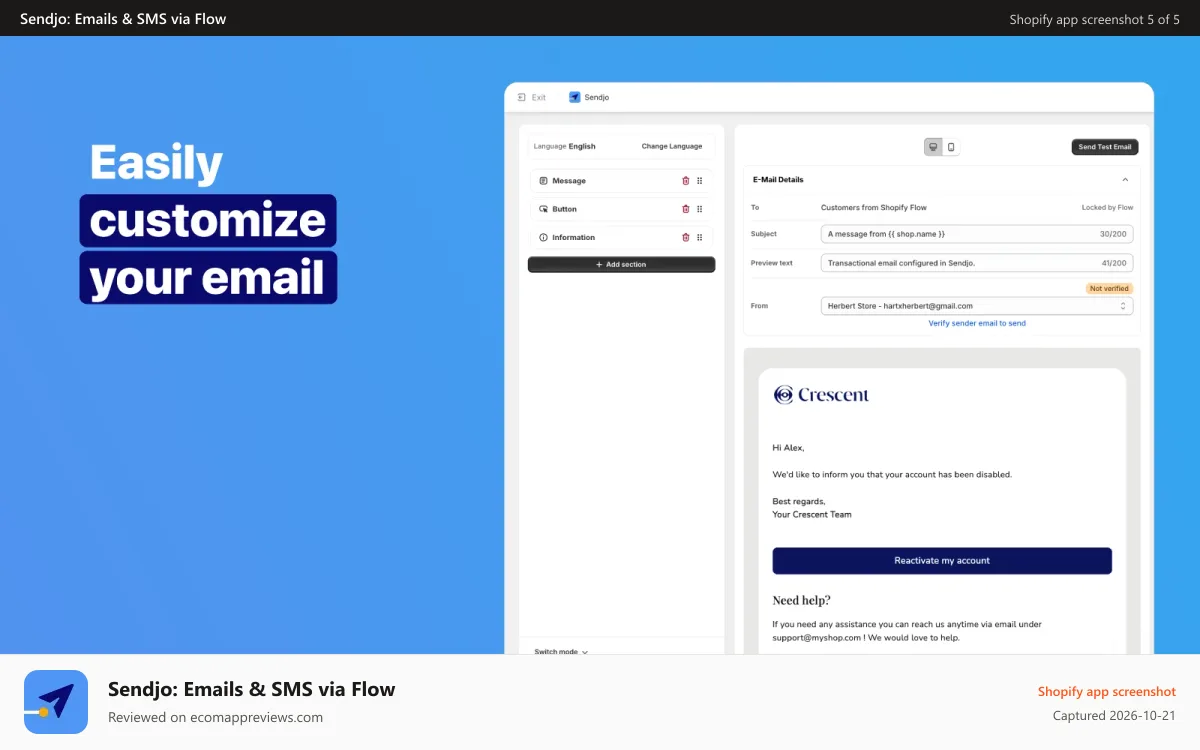Delete the Message section via its trash icon
Screen dimensions: 1200x750
(685, 181)
